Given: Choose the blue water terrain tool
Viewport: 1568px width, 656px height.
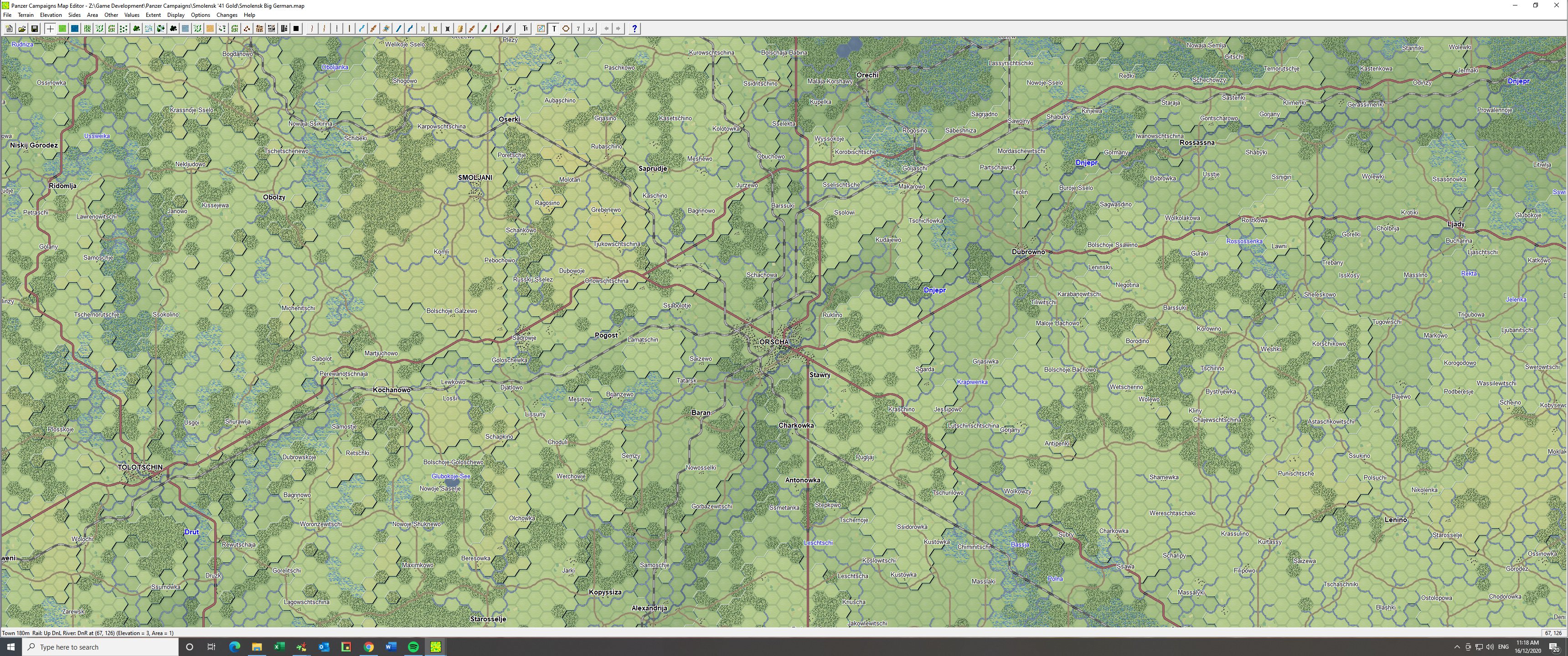Looking at the screenshot, I should 74,29.
